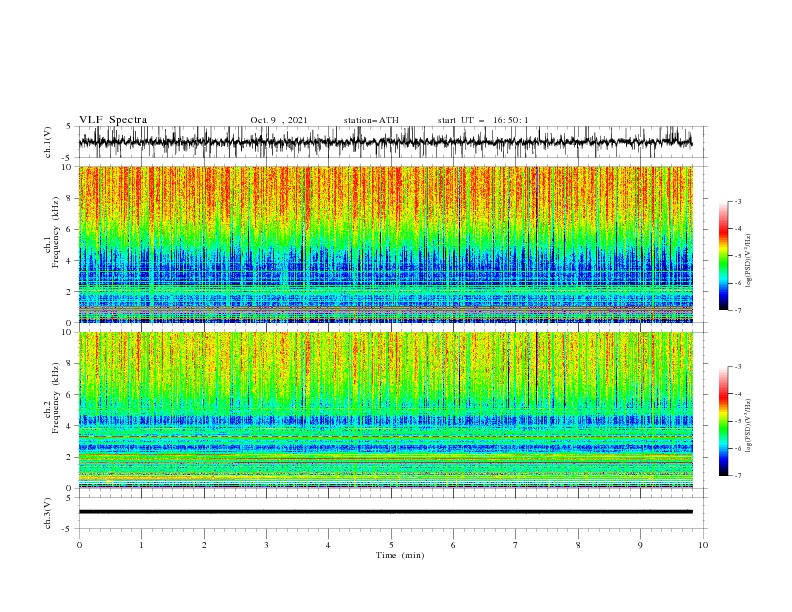Click time axis tick label "10"
The height and width of the screenshot is (612, 792).
coord(703,545)
